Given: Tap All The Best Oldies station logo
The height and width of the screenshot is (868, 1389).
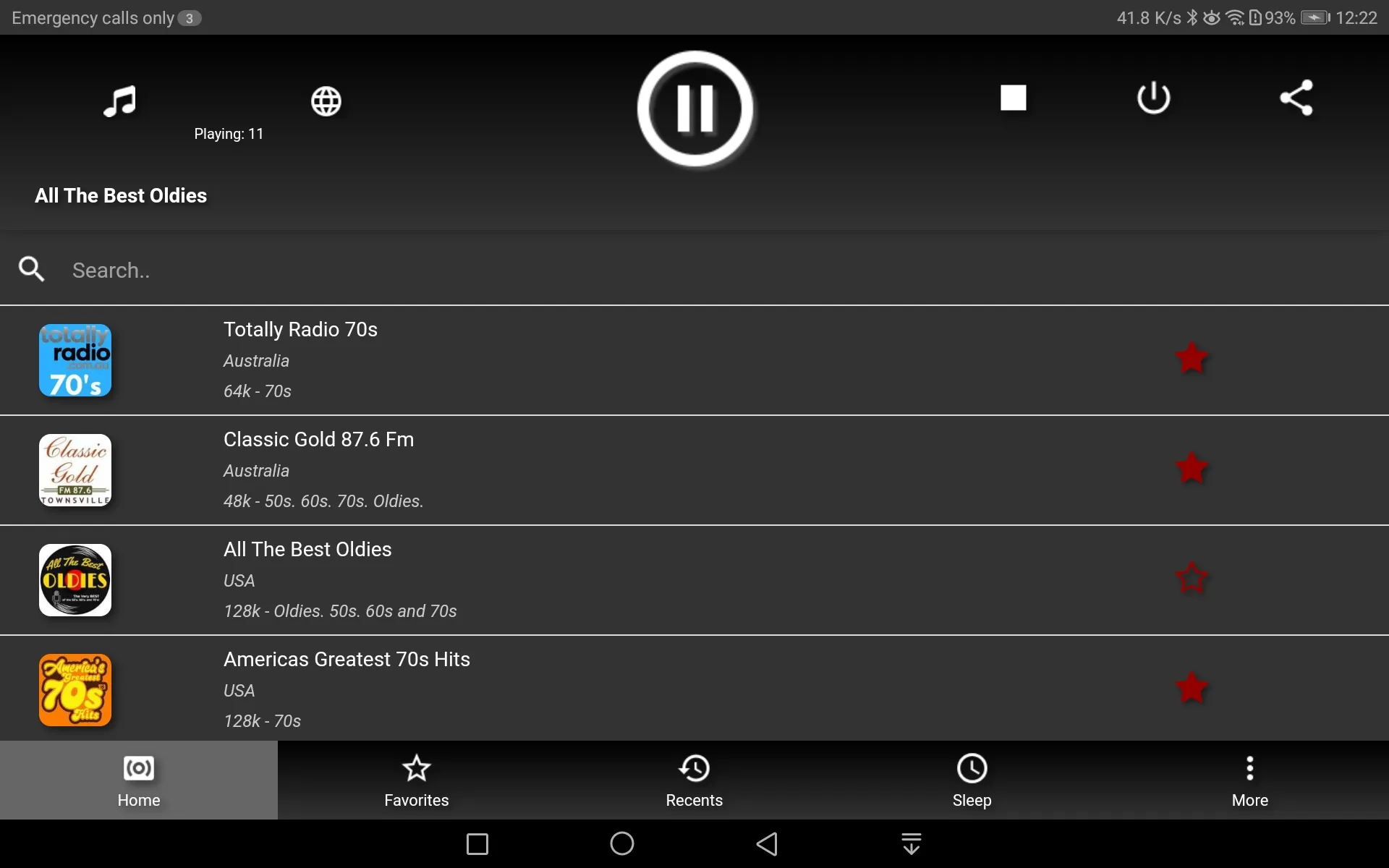Looking at the screenshot, I should coord(75,580).
